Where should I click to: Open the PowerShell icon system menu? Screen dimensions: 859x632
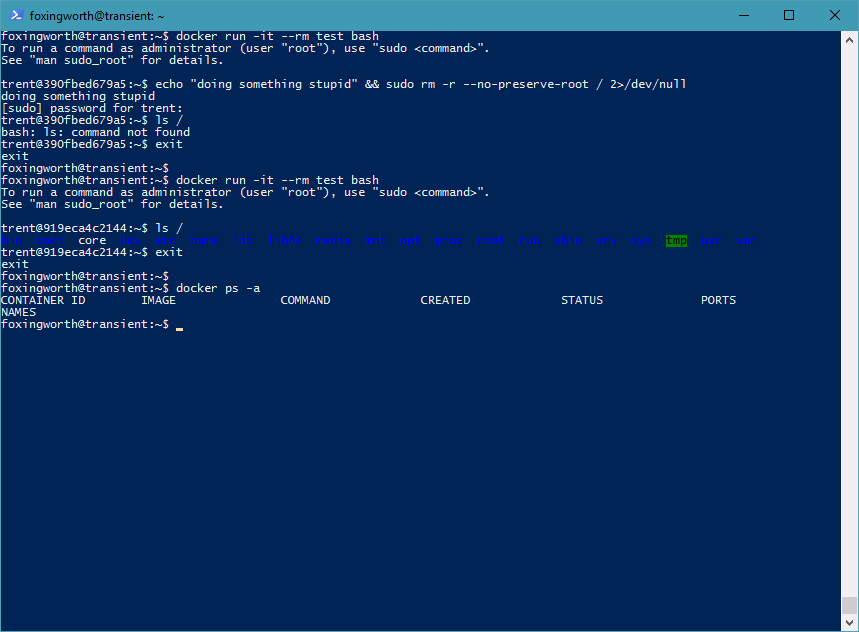[16, 15]
